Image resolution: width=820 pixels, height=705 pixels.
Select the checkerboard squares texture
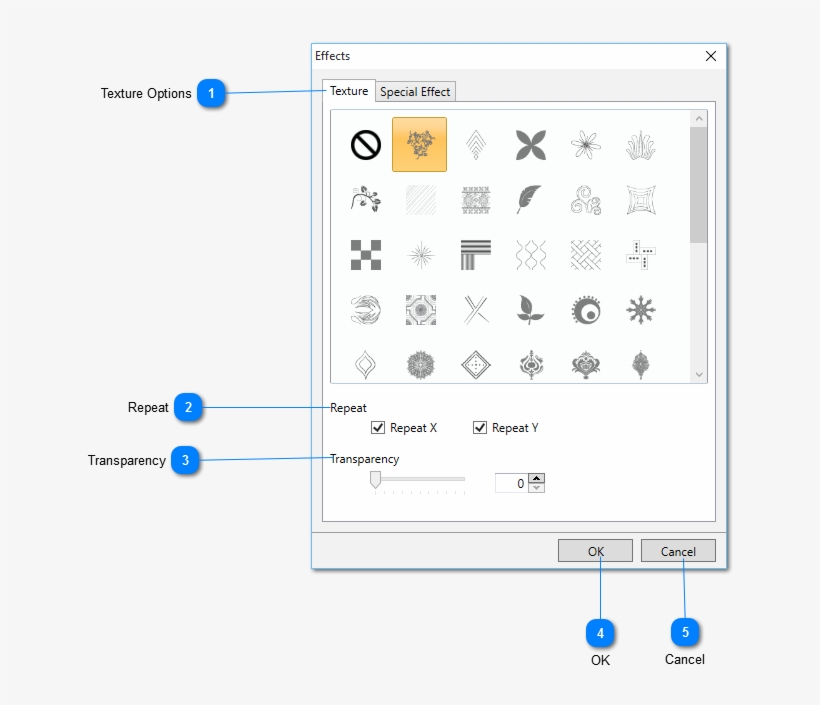coord(365,255)
